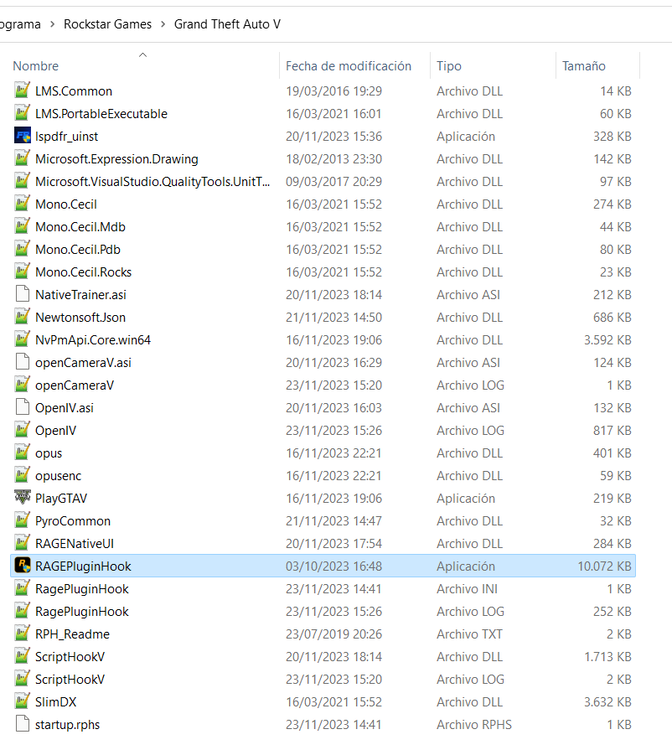672x750 pixels.
Task: Click the Microsoft.Expression.Drawing file icon
Action: pos(22,158)
